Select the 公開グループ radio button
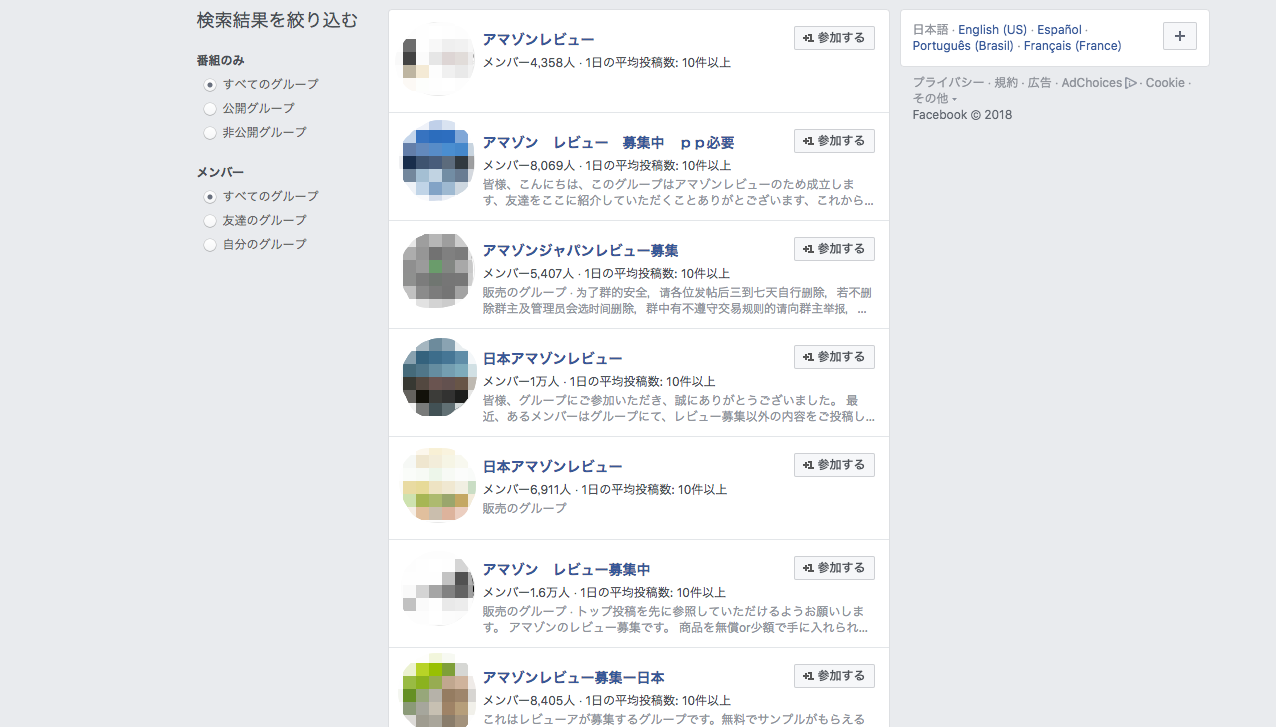Image resolution: width=1276 pixels, height=727 pixels. tap(210, 108)
